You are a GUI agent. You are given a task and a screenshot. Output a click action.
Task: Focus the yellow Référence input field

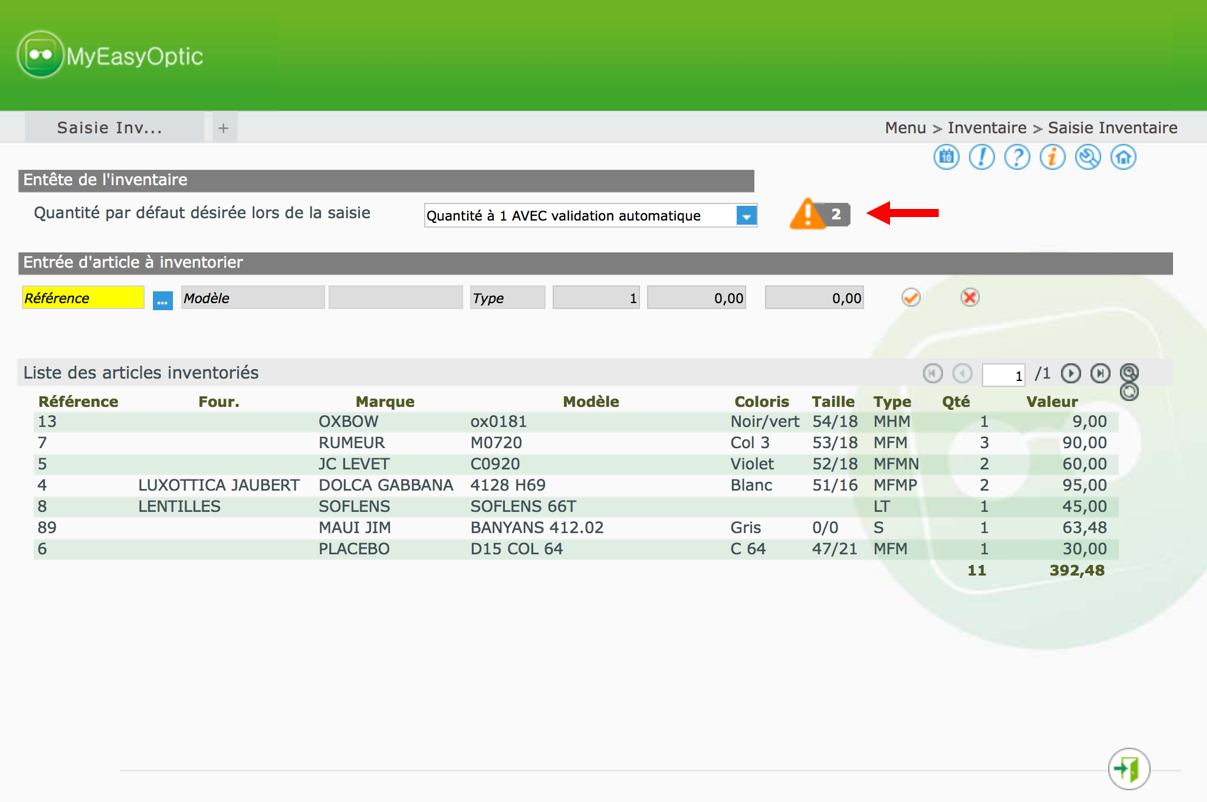click(83, 298)
